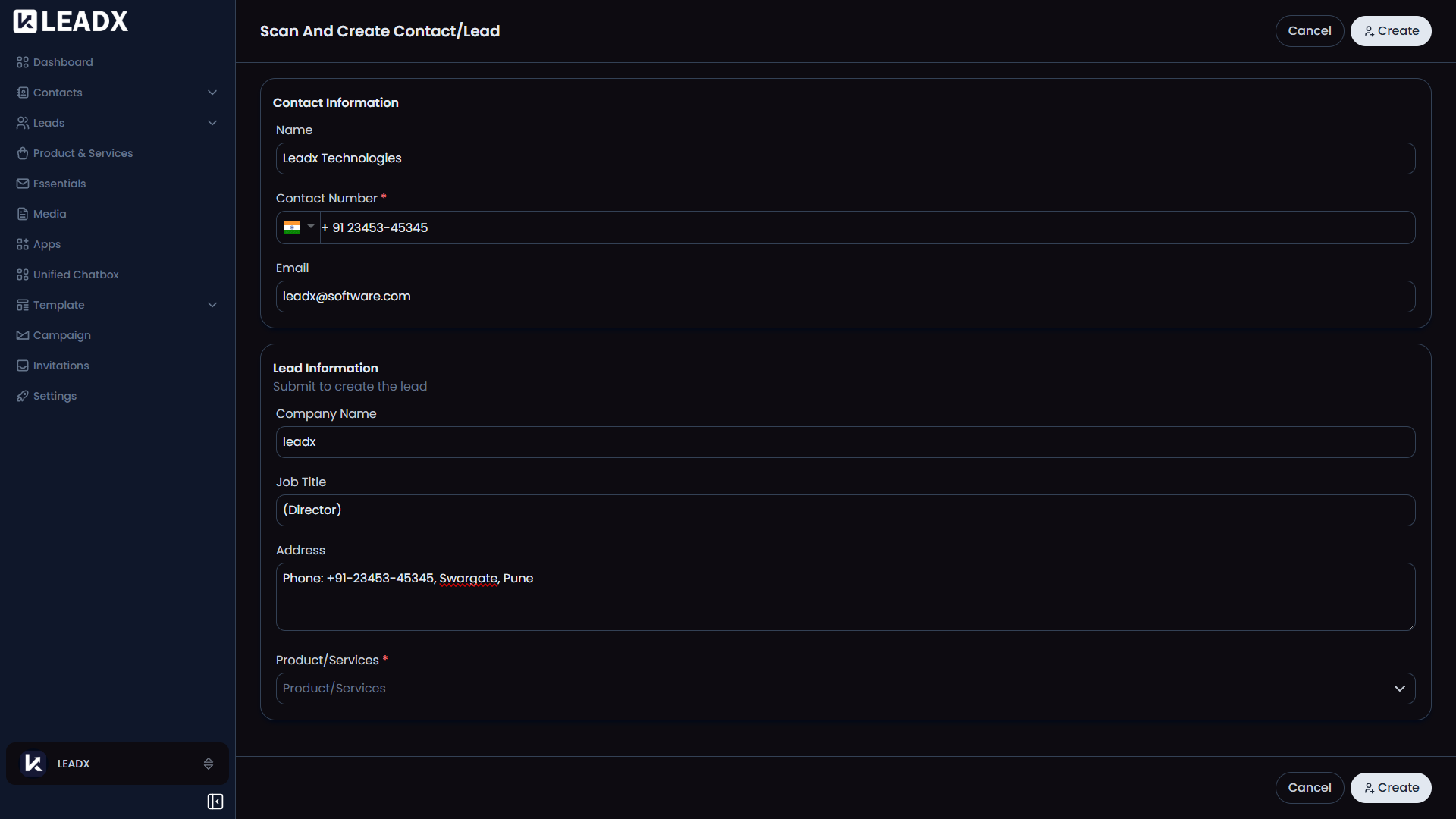Click the Essentials envelope icon
The image size is (1456, 819).
click(23, 184)
